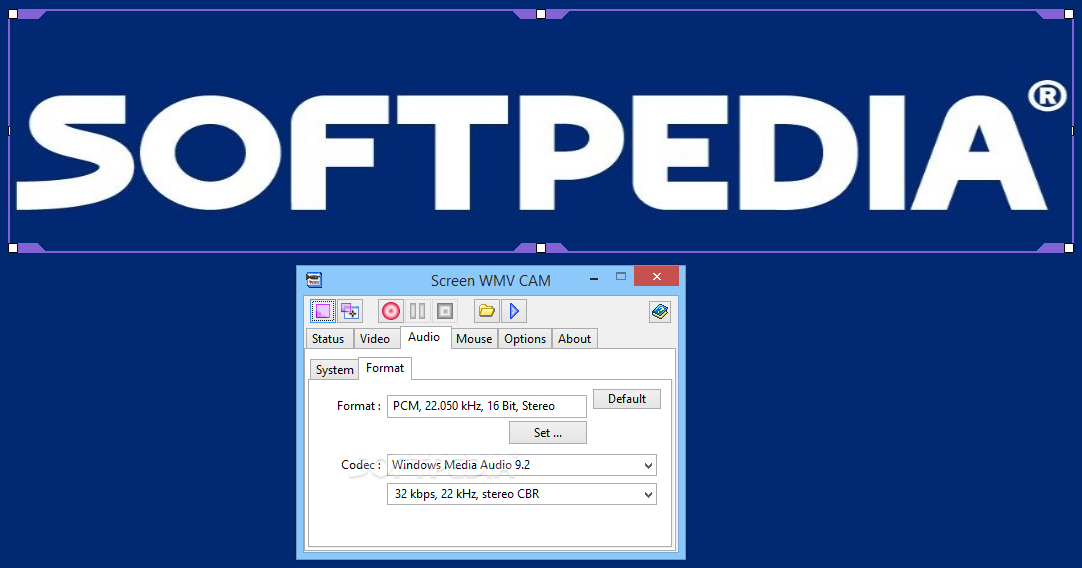1082x568 pixels.
Task: Maximize the Screen WMV CAM window
Action: coord(621,277)
